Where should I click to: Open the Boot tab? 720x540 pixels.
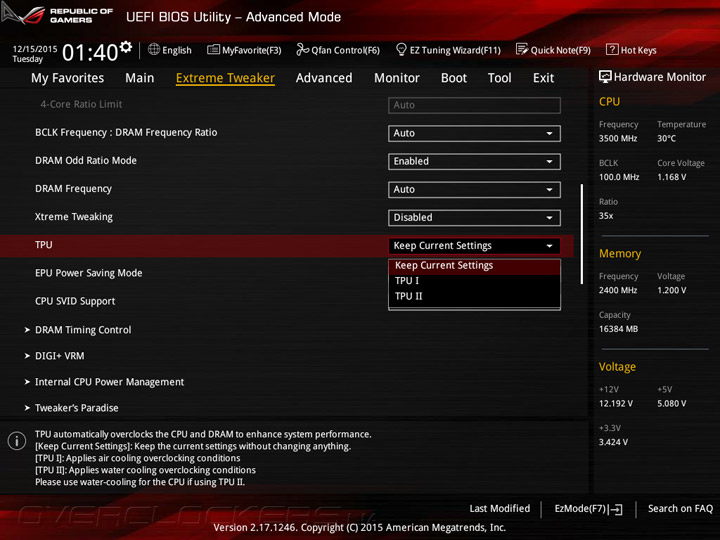coord(454,78)
